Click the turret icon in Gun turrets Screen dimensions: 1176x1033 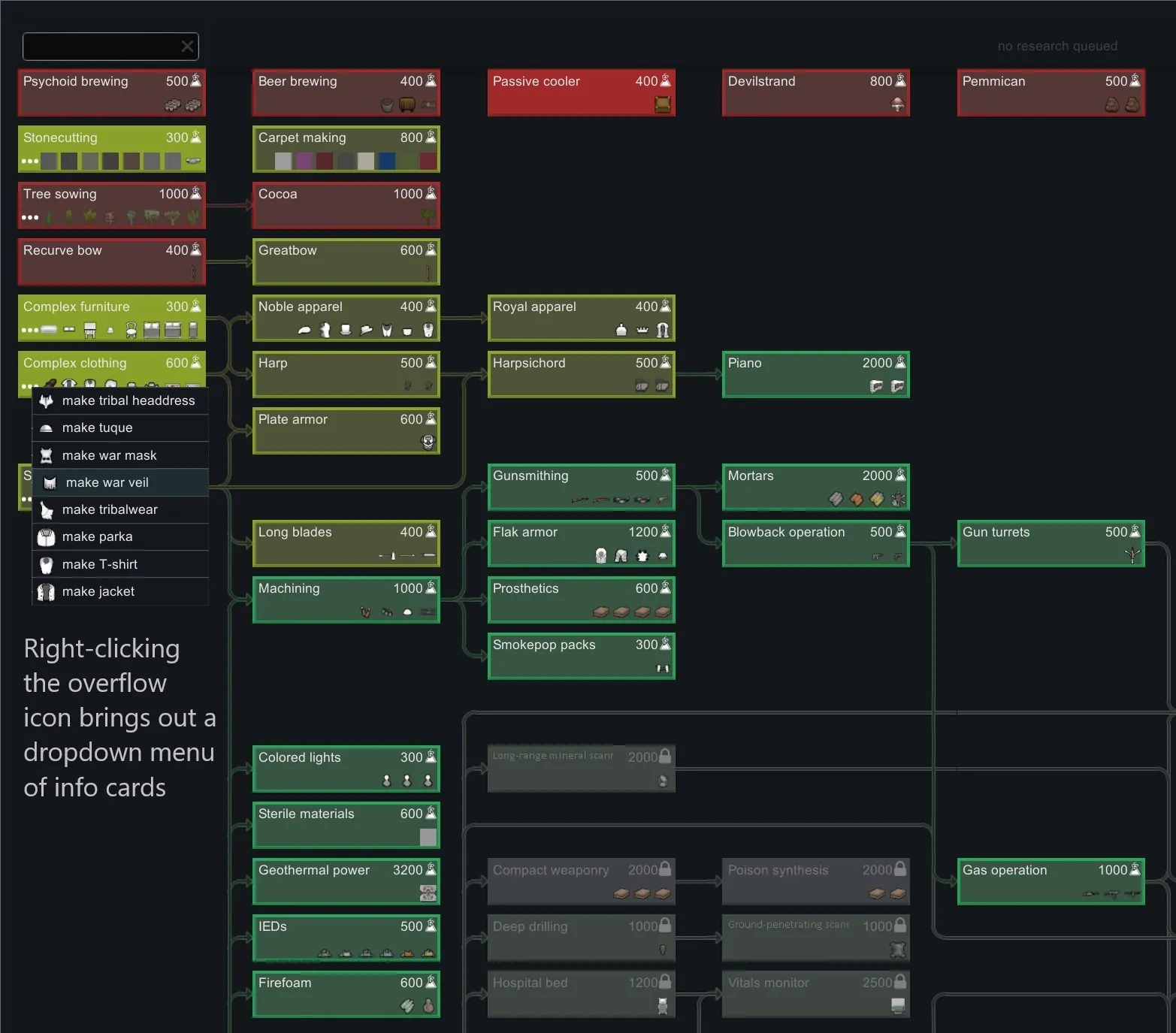pos(1132,555)
